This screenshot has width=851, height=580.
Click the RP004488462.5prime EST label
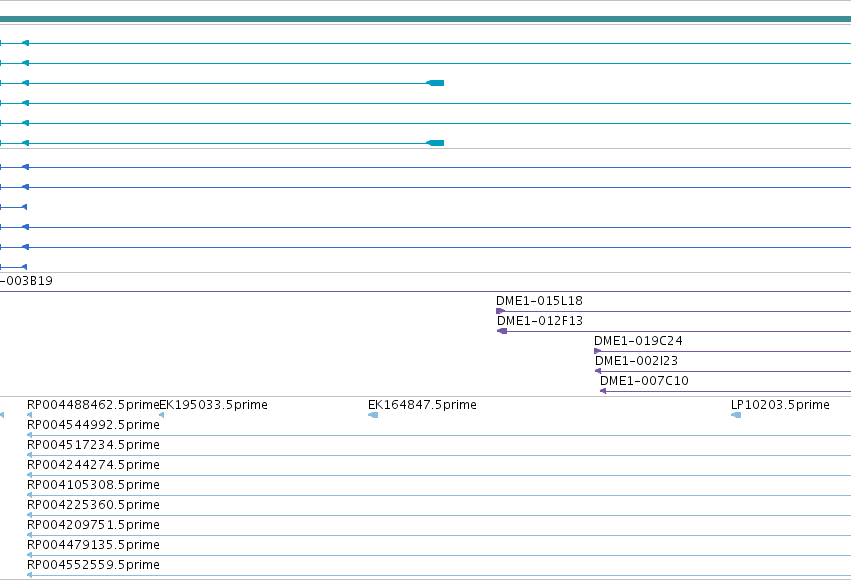click(93, 405)
